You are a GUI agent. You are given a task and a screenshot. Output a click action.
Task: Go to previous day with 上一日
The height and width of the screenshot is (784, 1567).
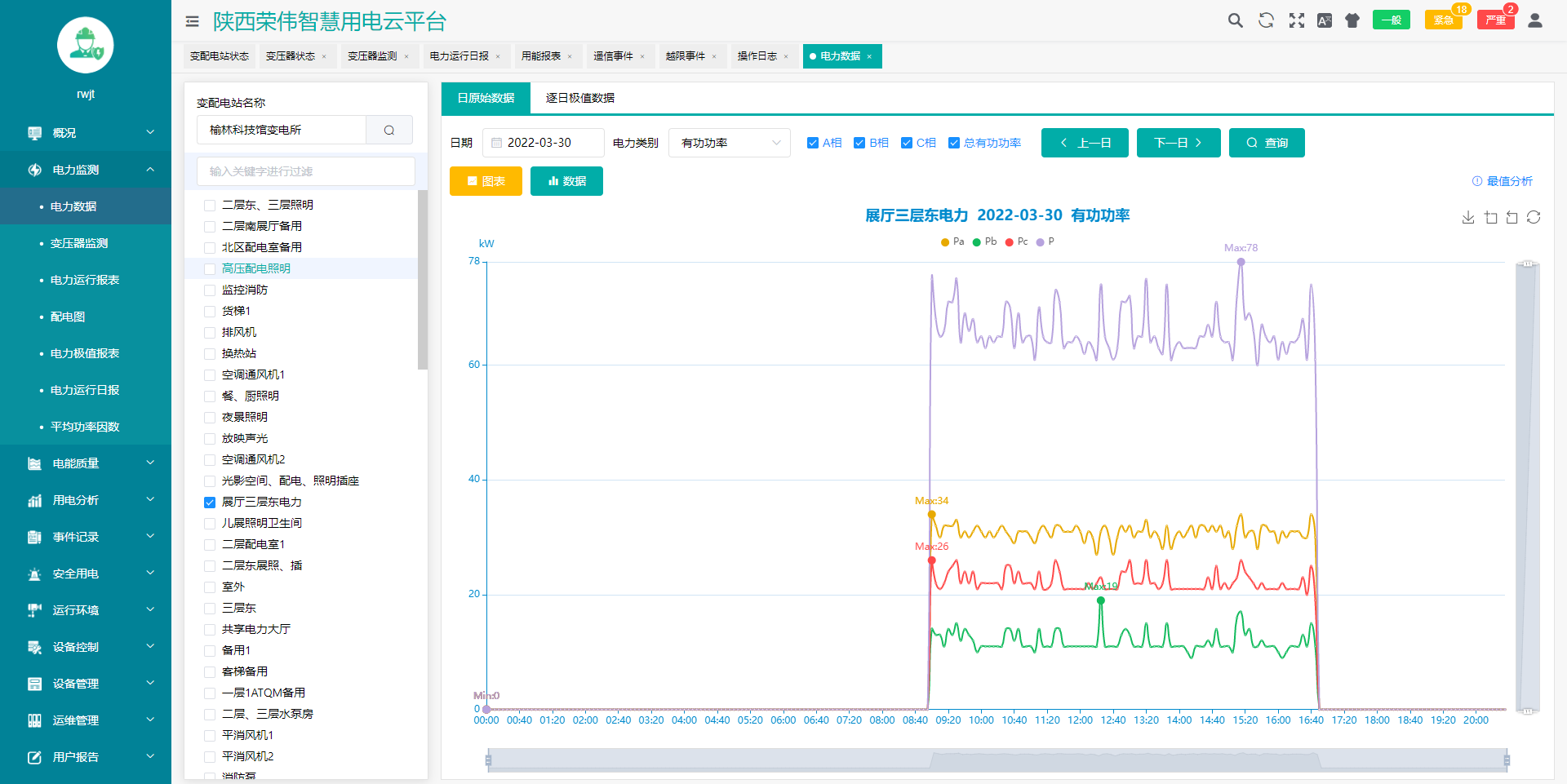tap(1085, 143)
